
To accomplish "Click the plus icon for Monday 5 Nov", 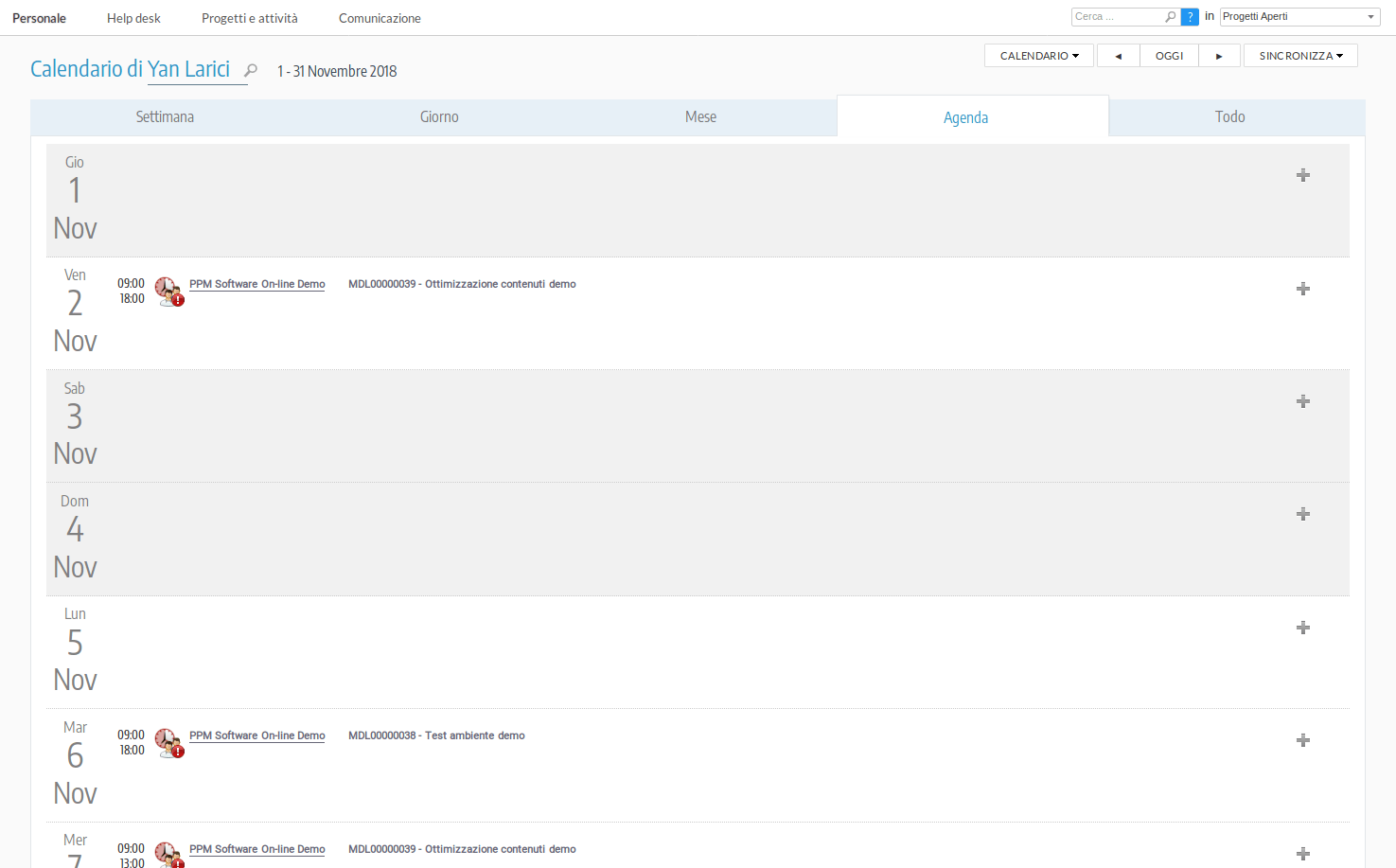I will click(x=1302, y=628).
